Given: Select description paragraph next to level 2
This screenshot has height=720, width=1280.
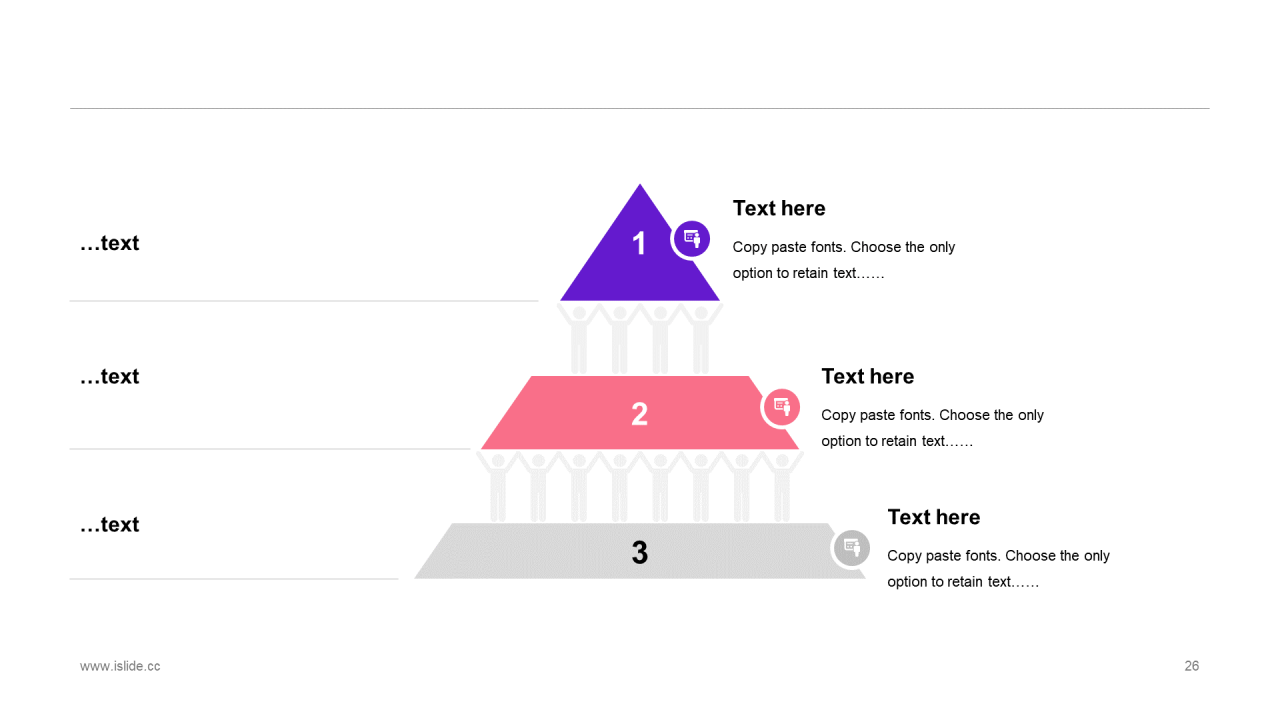Looking at the screenshot, I should [x=933, y=428].
